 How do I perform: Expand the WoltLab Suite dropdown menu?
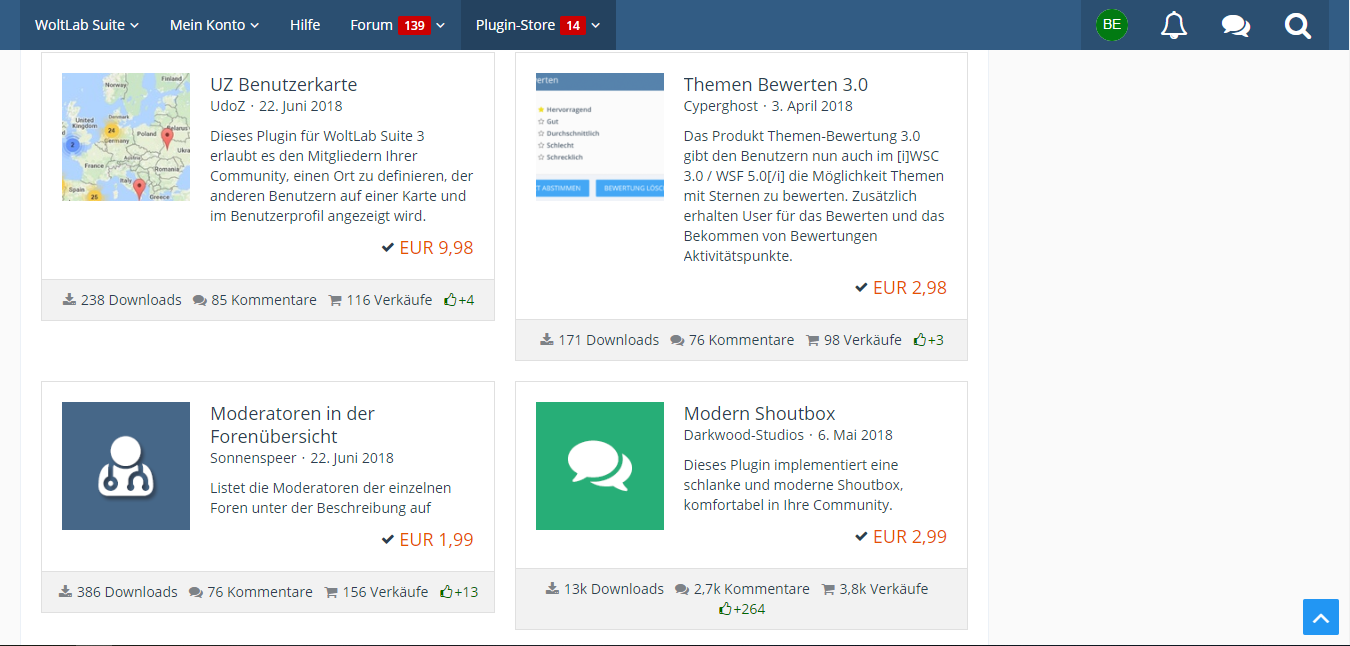point(87,25)
